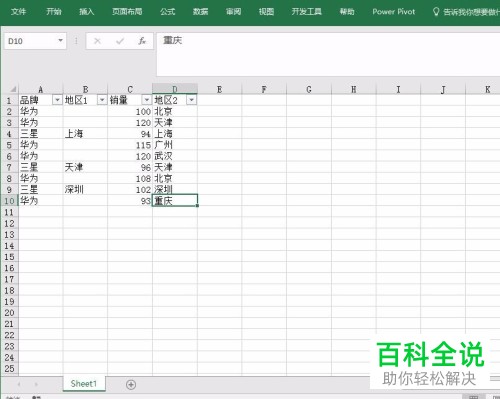
Task: Select column G header
Action: (309, 89)
